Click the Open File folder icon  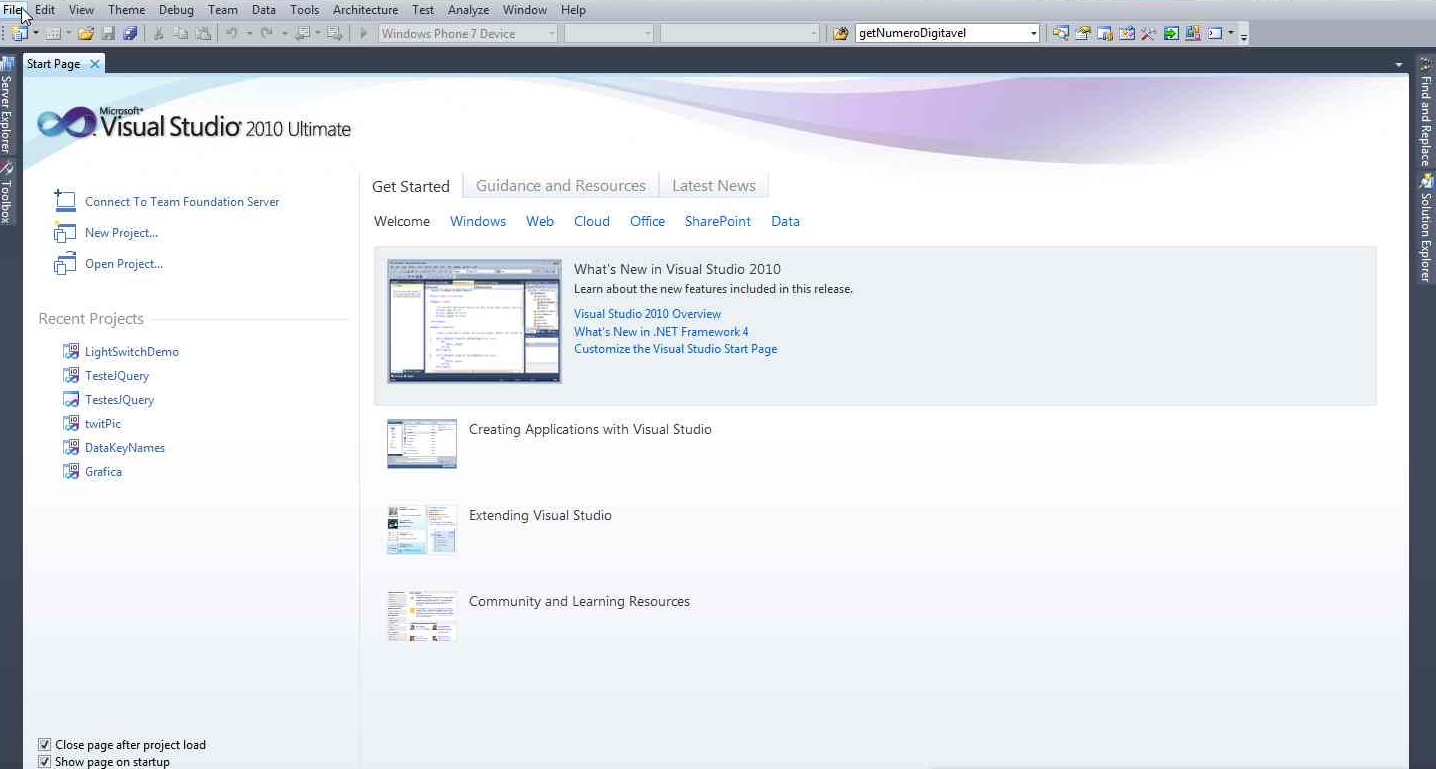[x=86, y=33]
